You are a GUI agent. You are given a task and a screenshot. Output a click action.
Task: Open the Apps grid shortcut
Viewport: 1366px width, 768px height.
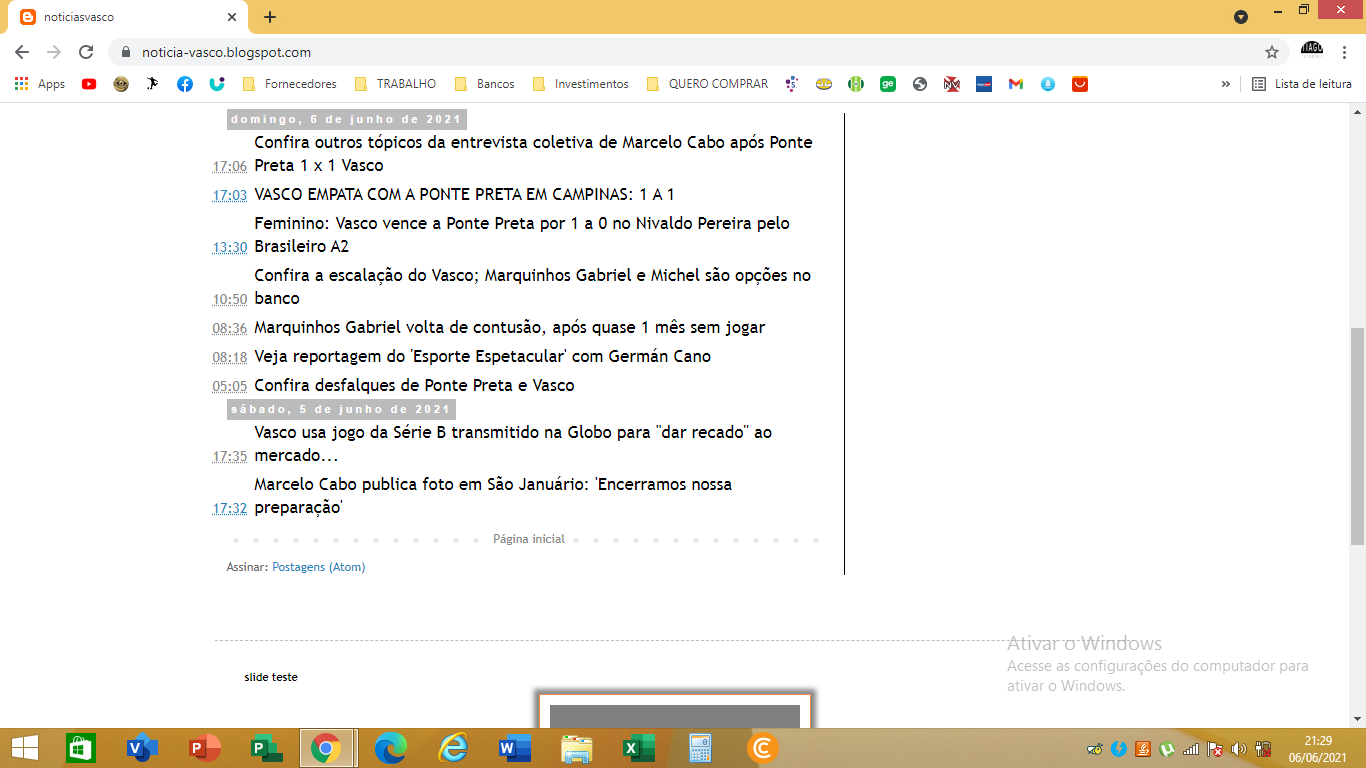pos(40,84)
